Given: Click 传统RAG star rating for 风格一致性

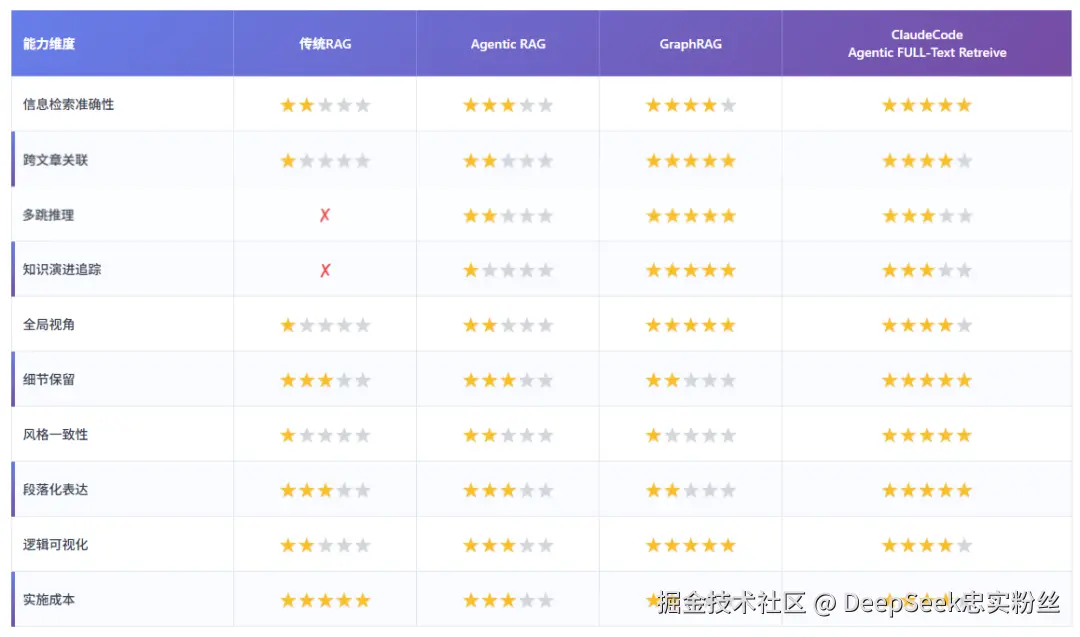Looking at the screenshot, I should 325,435.
